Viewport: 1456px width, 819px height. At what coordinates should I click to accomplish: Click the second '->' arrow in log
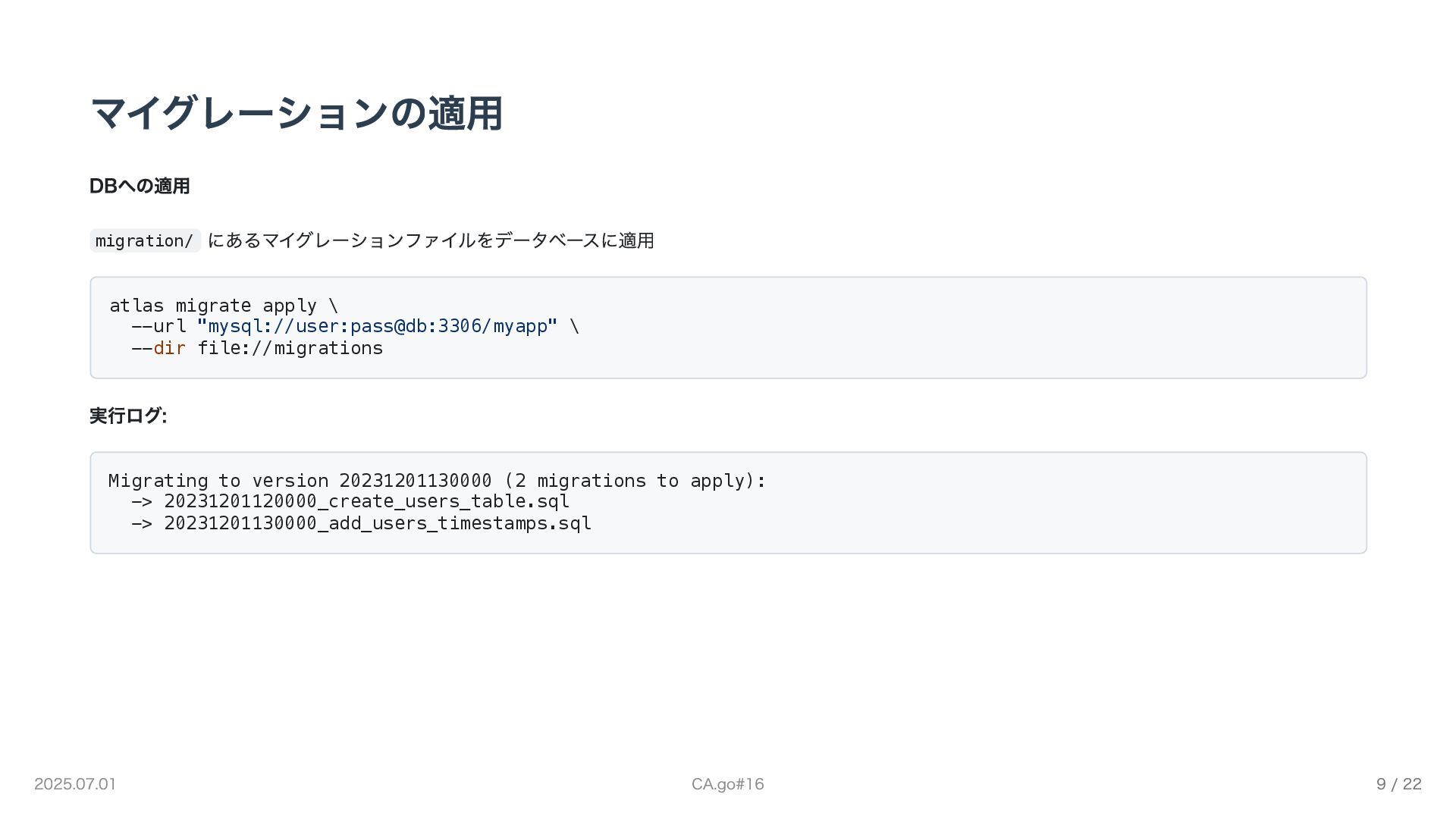[142, 524]
